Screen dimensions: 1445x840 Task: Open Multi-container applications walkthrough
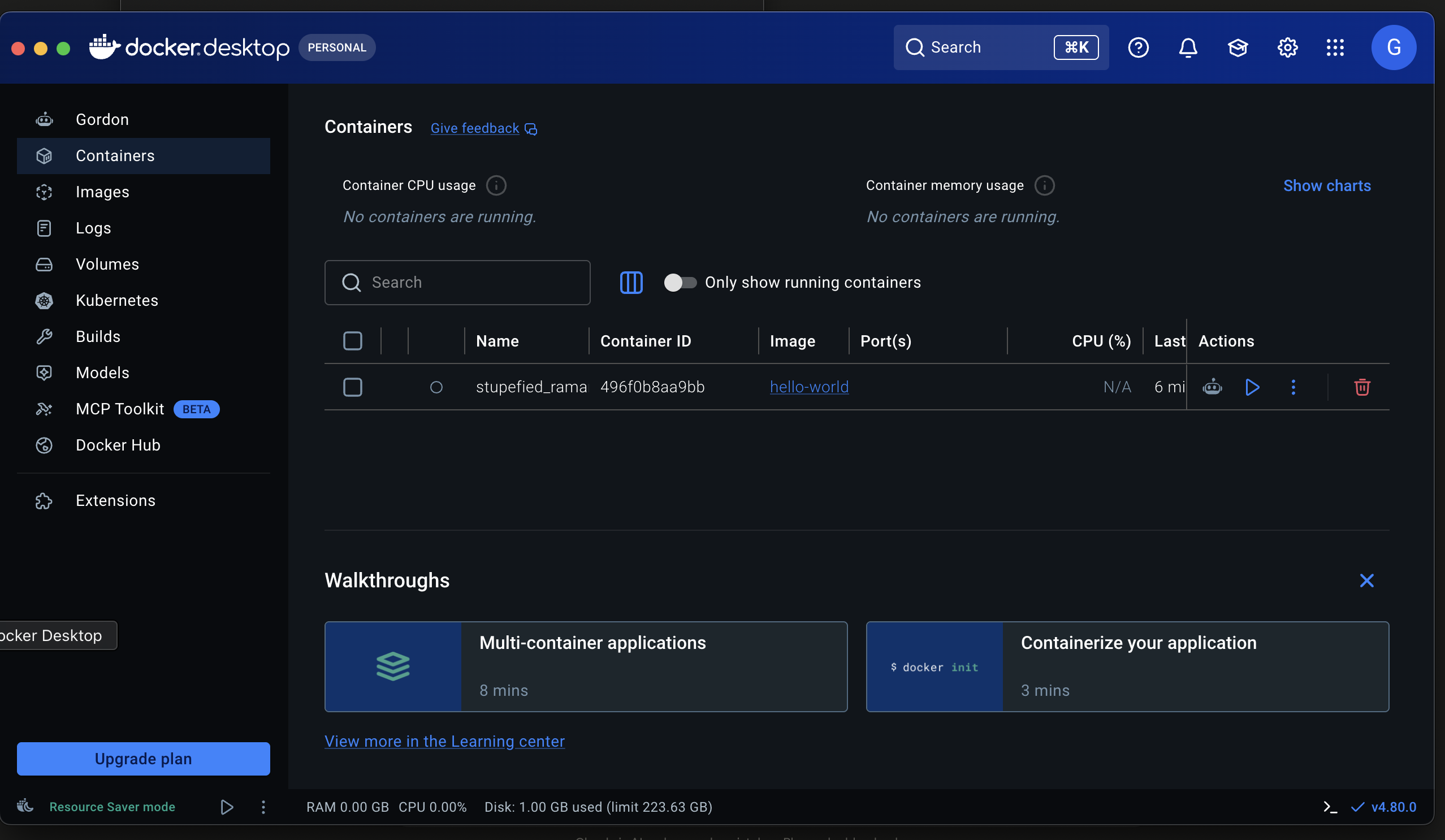(x=586, y=666)
